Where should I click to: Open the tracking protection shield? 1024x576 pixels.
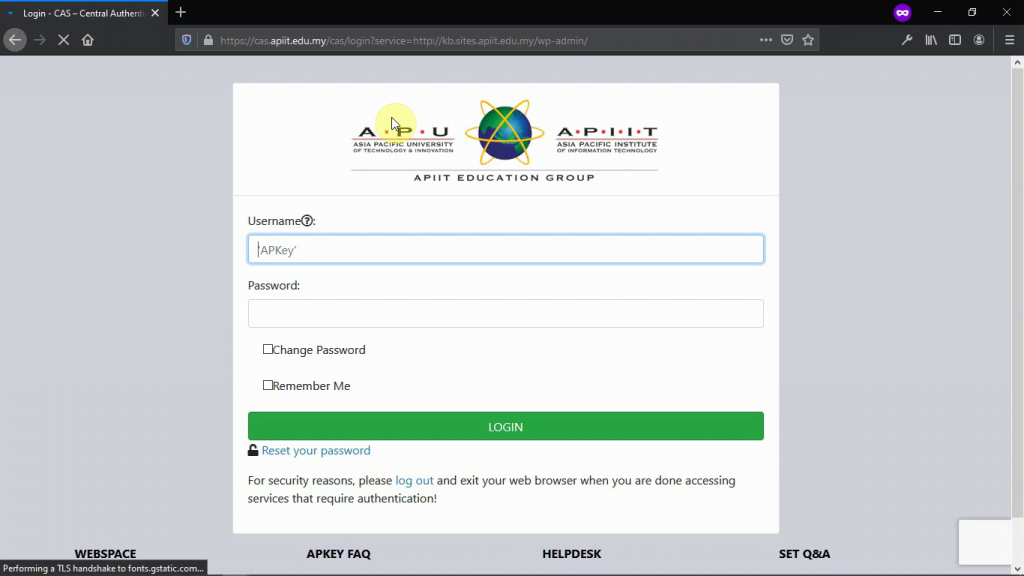(x=187, y=40)
